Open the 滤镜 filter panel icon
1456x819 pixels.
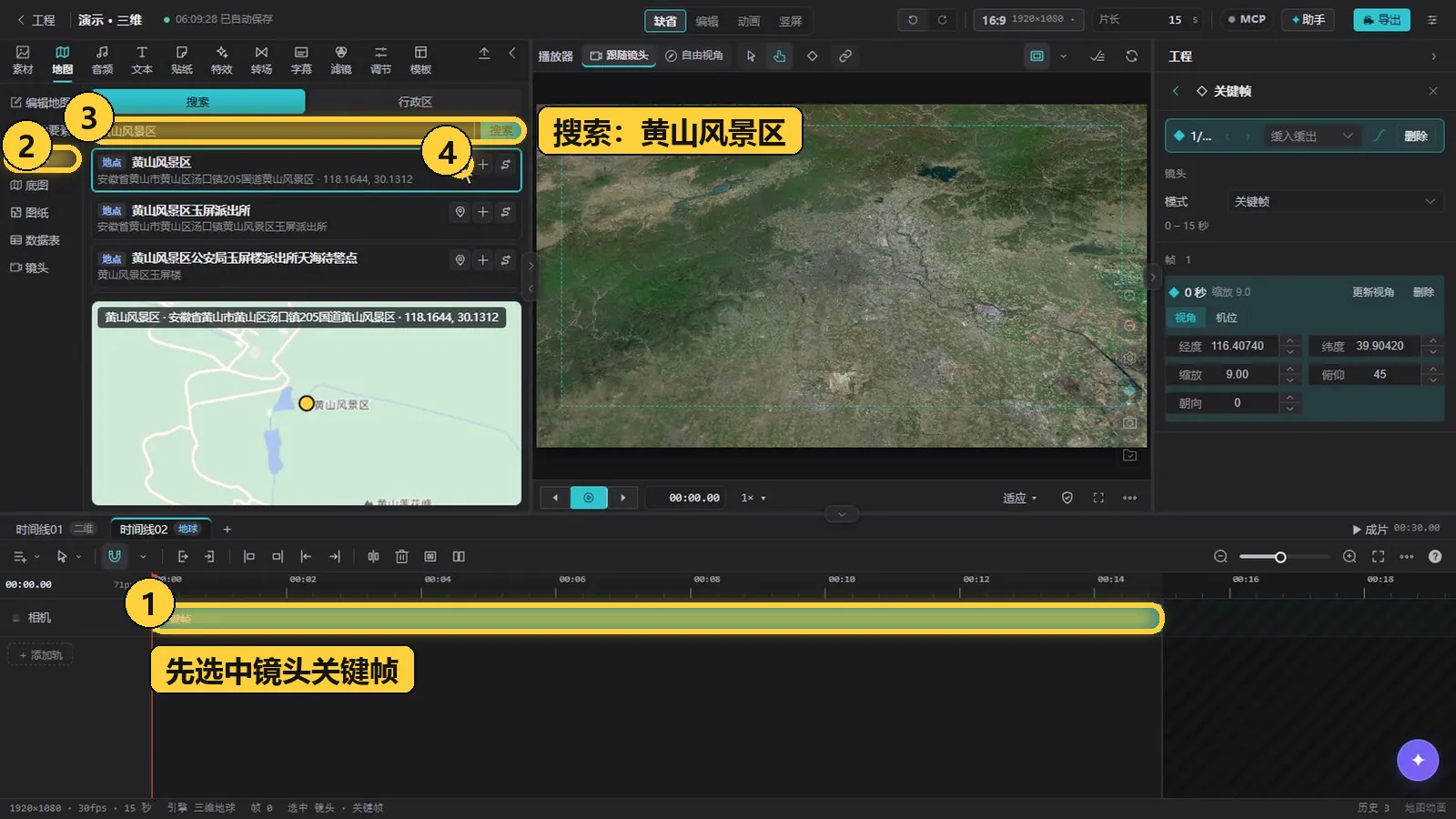(x=341, y=60)
